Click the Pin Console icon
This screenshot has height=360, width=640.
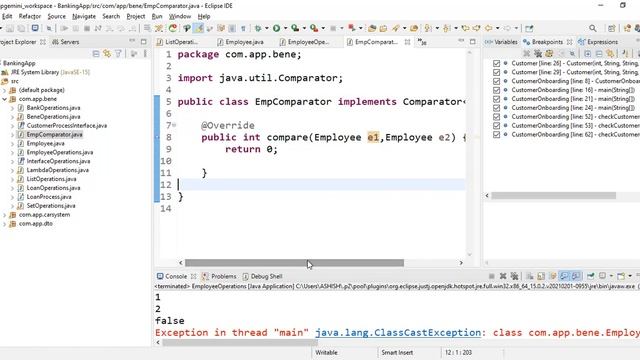590,276
